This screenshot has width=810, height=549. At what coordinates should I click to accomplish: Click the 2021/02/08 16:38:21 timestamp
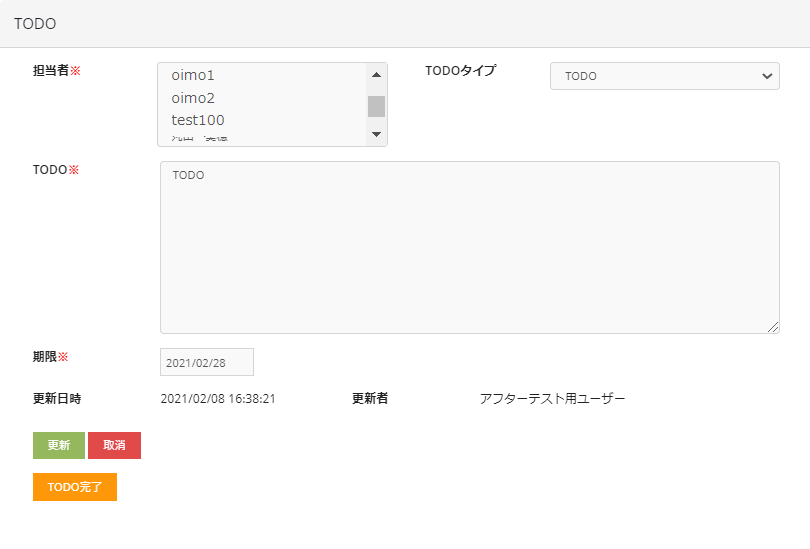point(218,399)
